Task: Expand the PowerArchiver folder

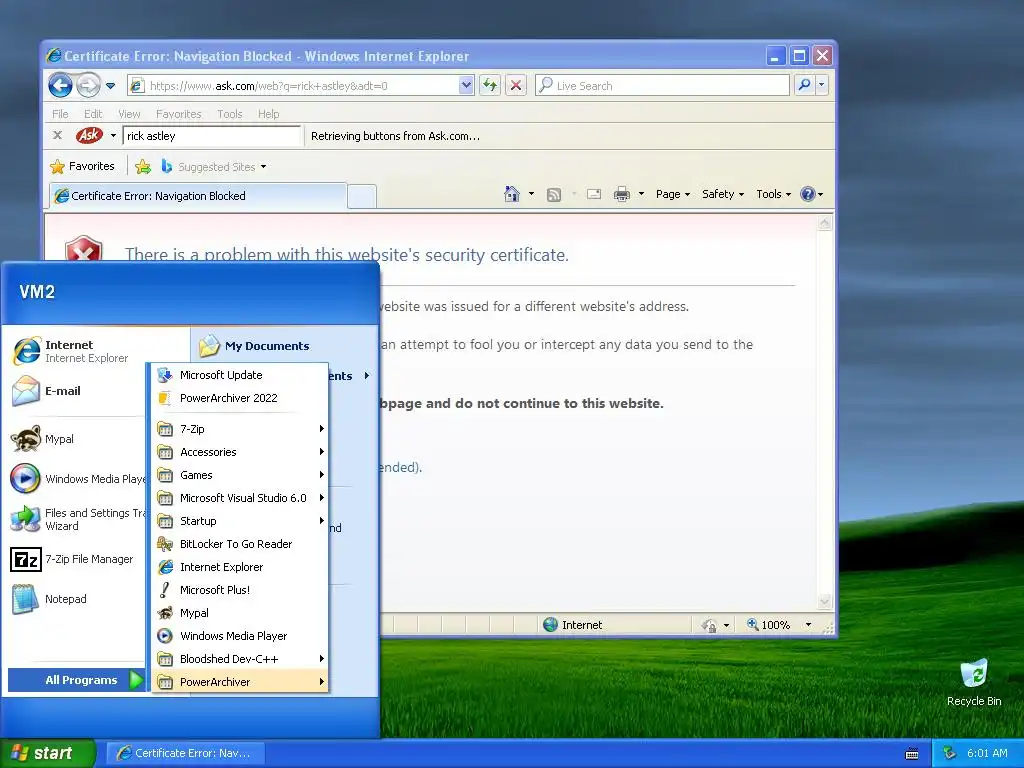Action: tap(240, 682)
